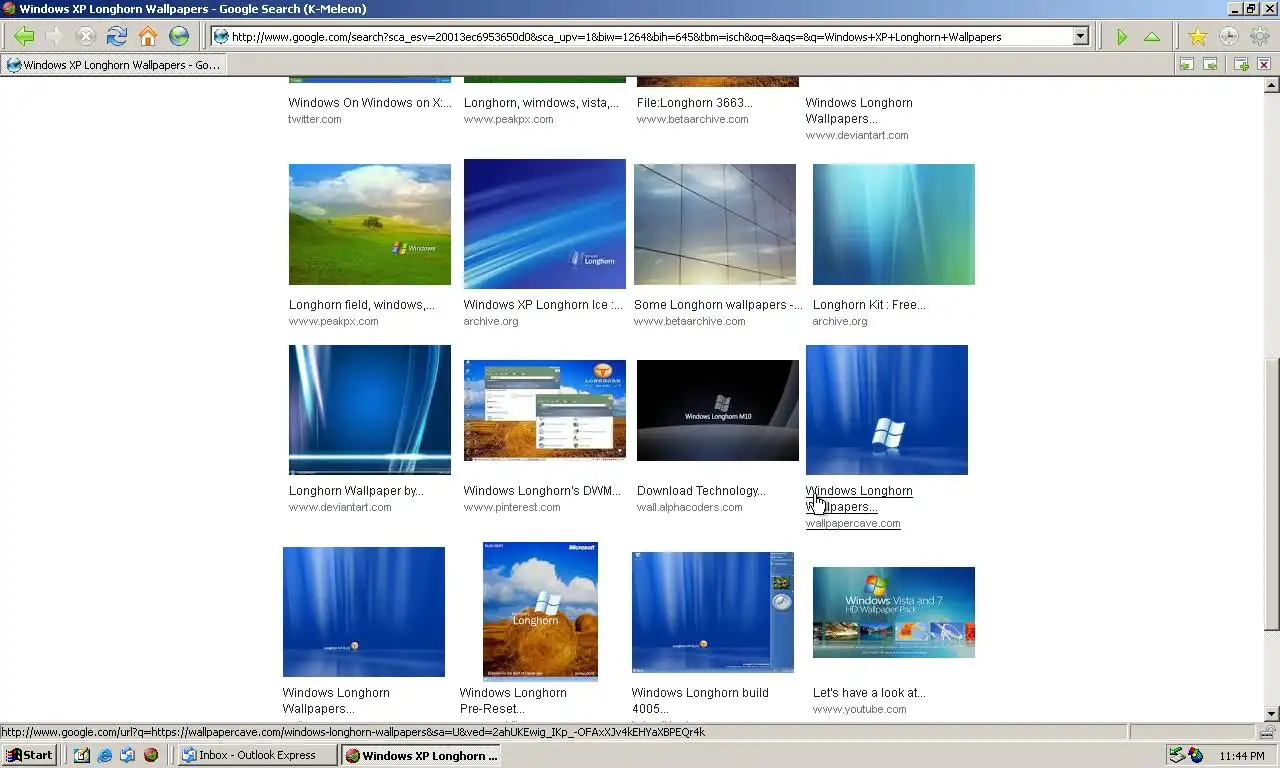Open Bookmarks with the yellow star
Screen dimensions: 1280x768
pyautogui.click(x=1197, y=37)
